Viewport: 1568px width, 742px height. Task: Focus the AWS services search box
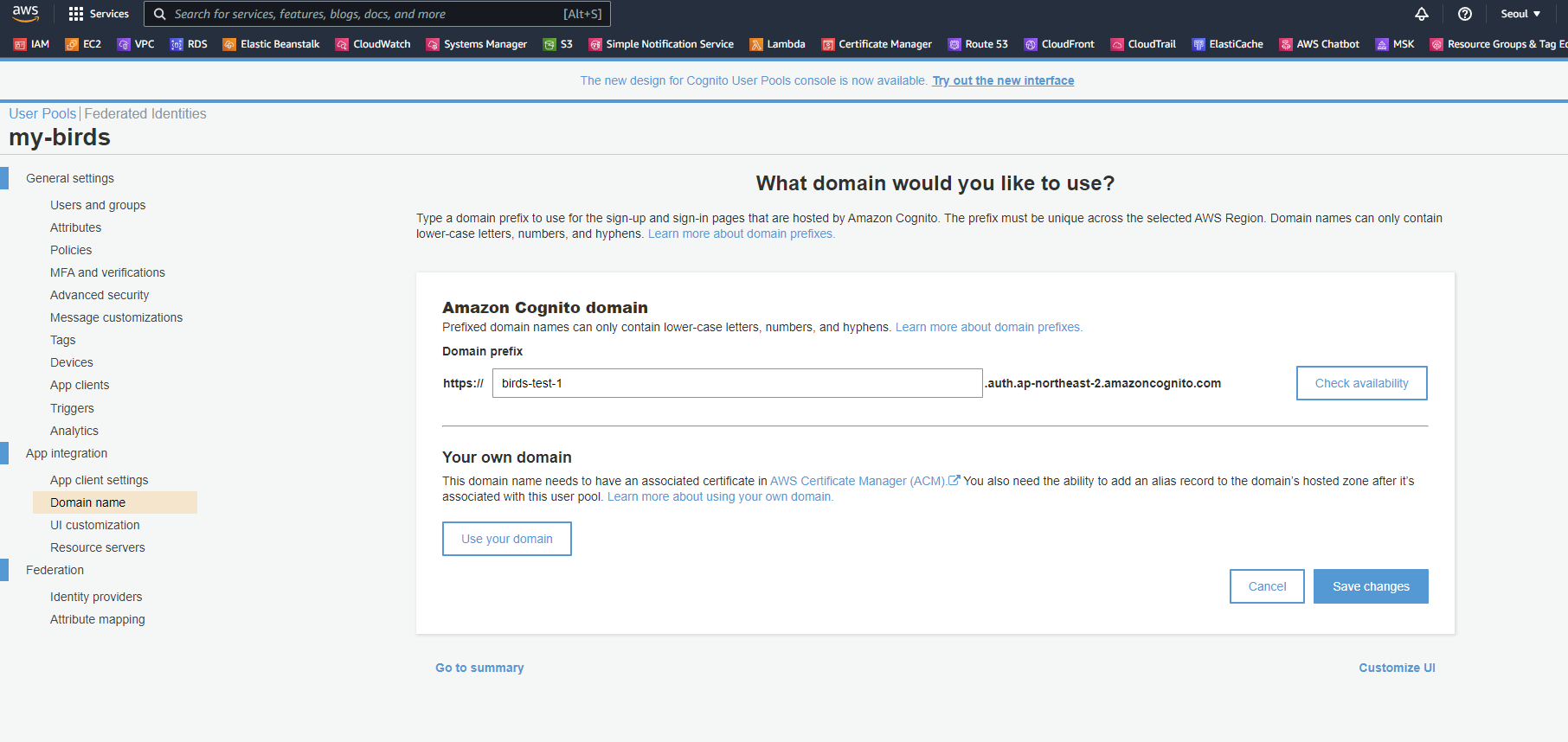tap(377, 14)
